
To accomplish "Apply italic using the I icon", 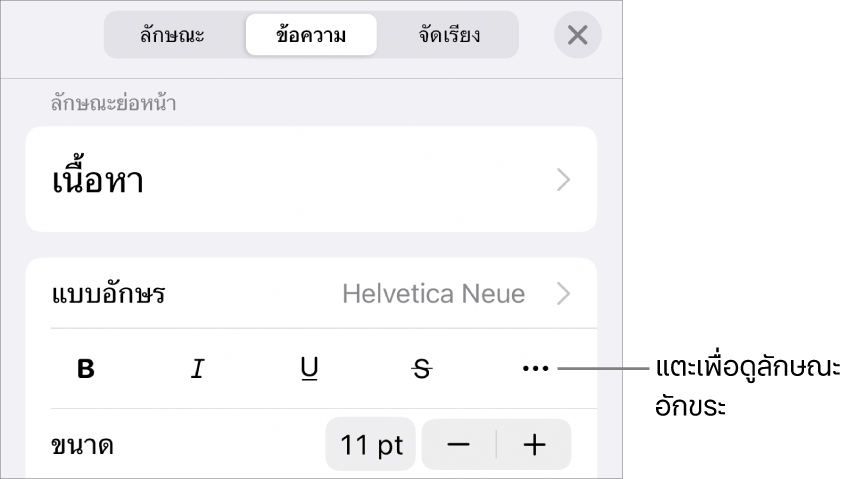I will pos(197,369).
